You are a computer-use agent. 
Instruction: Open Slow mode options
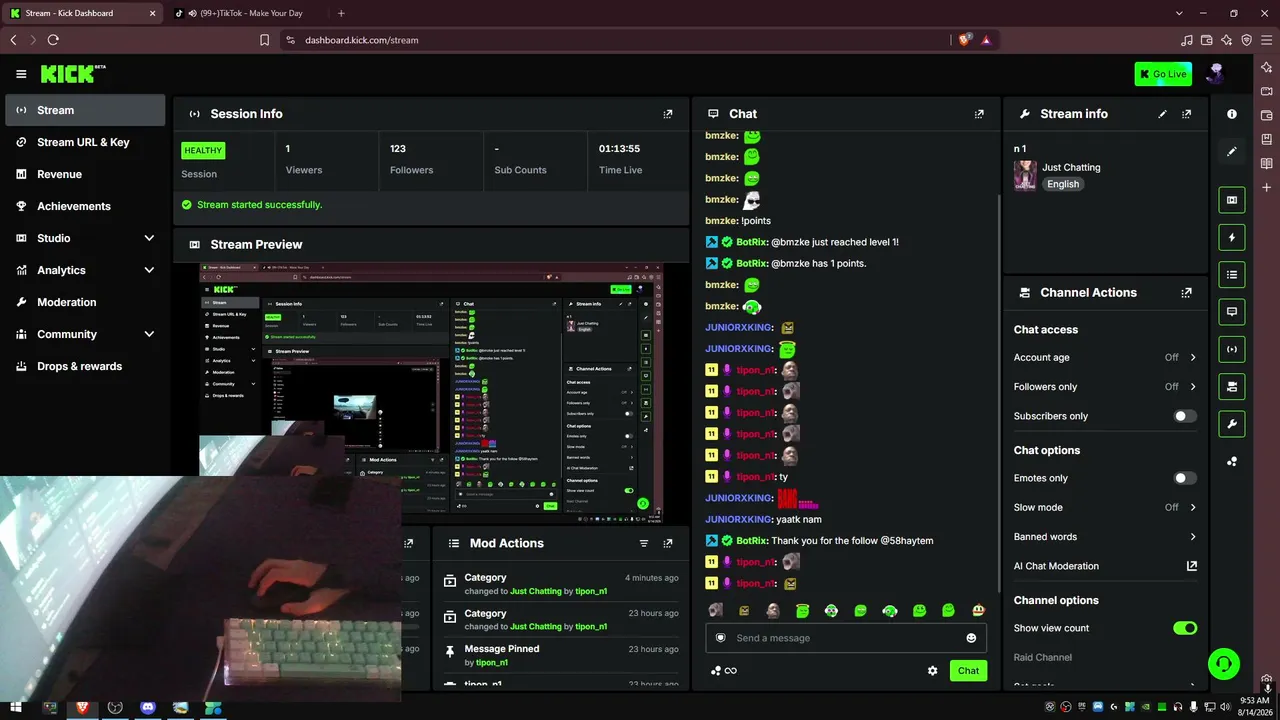pos(1105,508)
